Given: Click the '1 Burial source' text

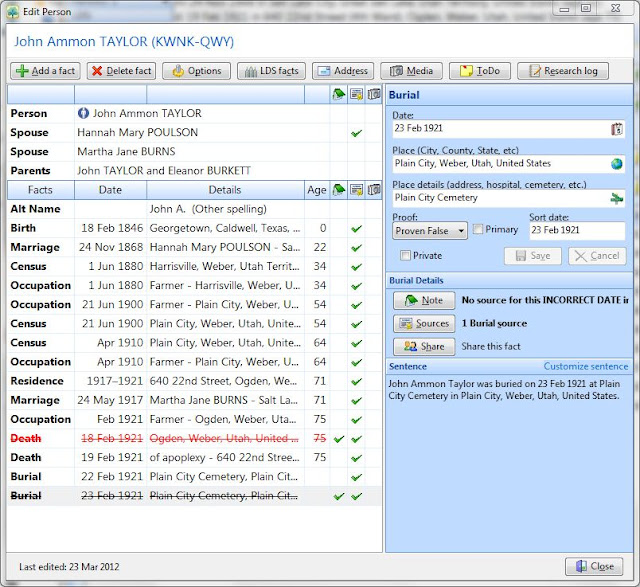Looking at the screenshot, I should point(494,323).
